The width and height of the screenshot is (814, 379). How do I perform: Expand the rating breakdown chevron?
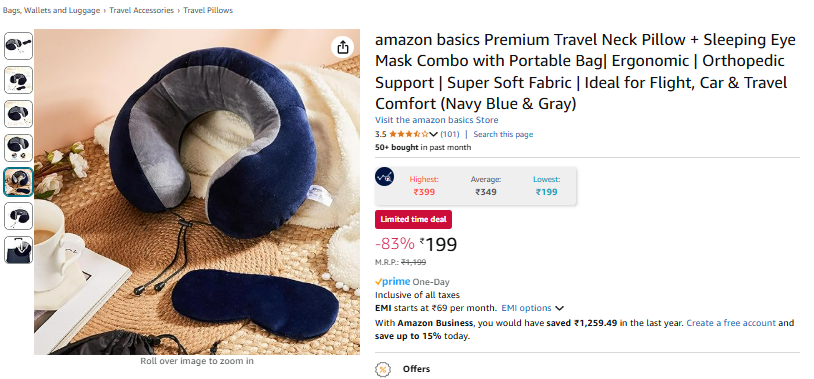pos(433,134)
